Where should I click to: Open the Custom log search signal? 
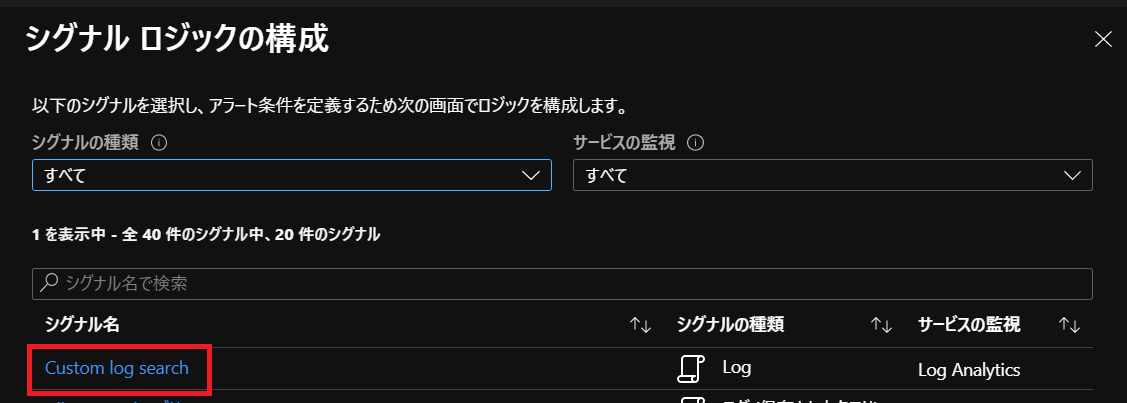[x=117, y=368]
